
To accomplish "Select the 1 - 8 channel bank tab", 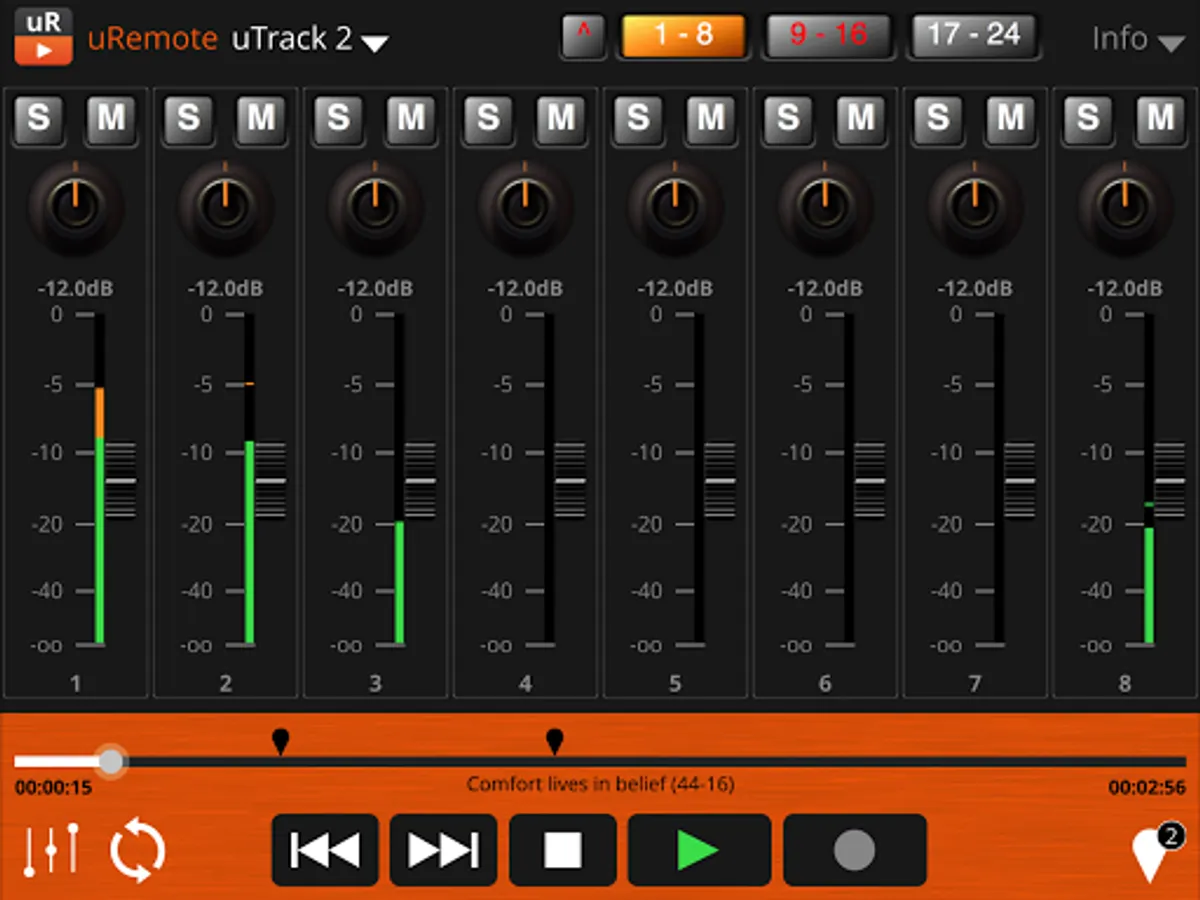I will (684, 36).
